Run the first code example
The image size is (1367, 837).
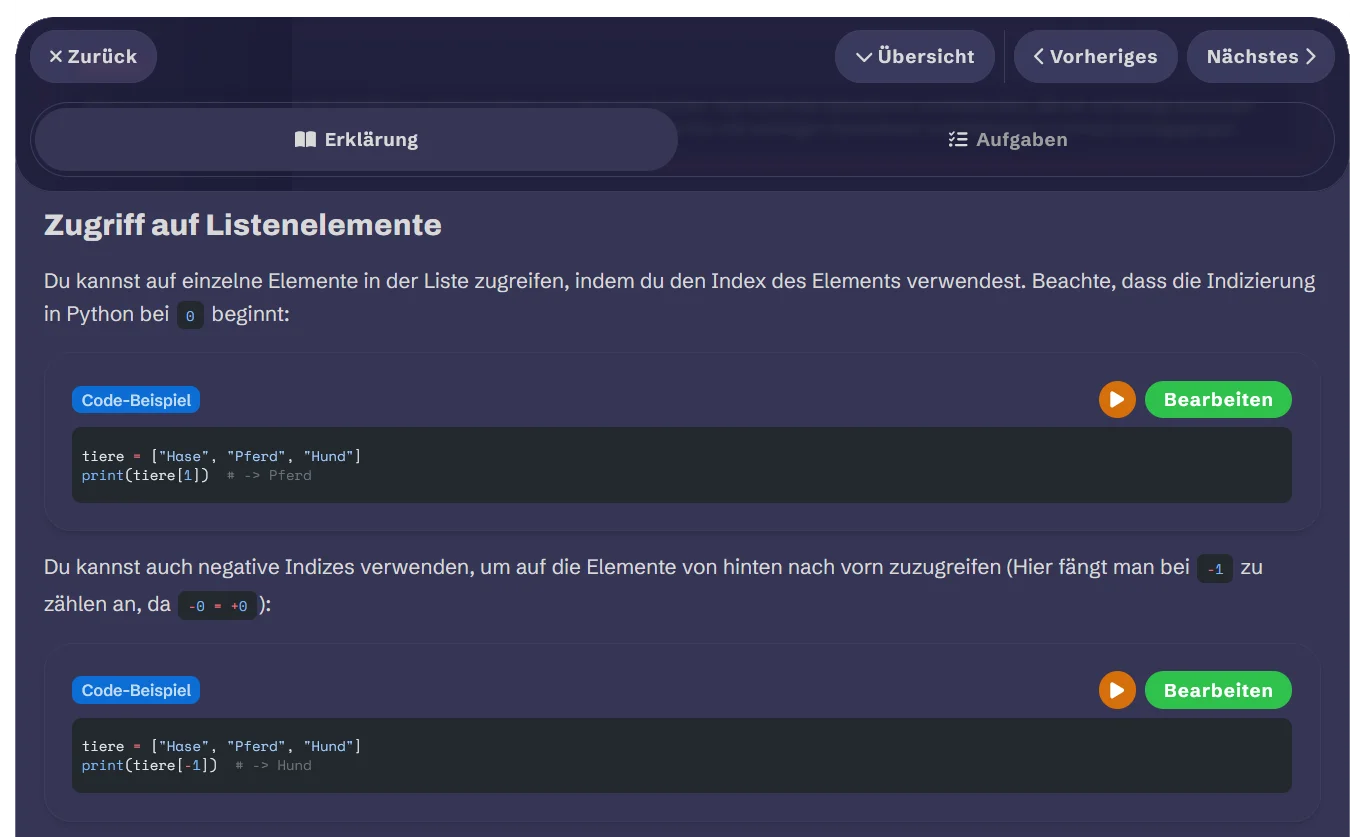coord(1117,400)
